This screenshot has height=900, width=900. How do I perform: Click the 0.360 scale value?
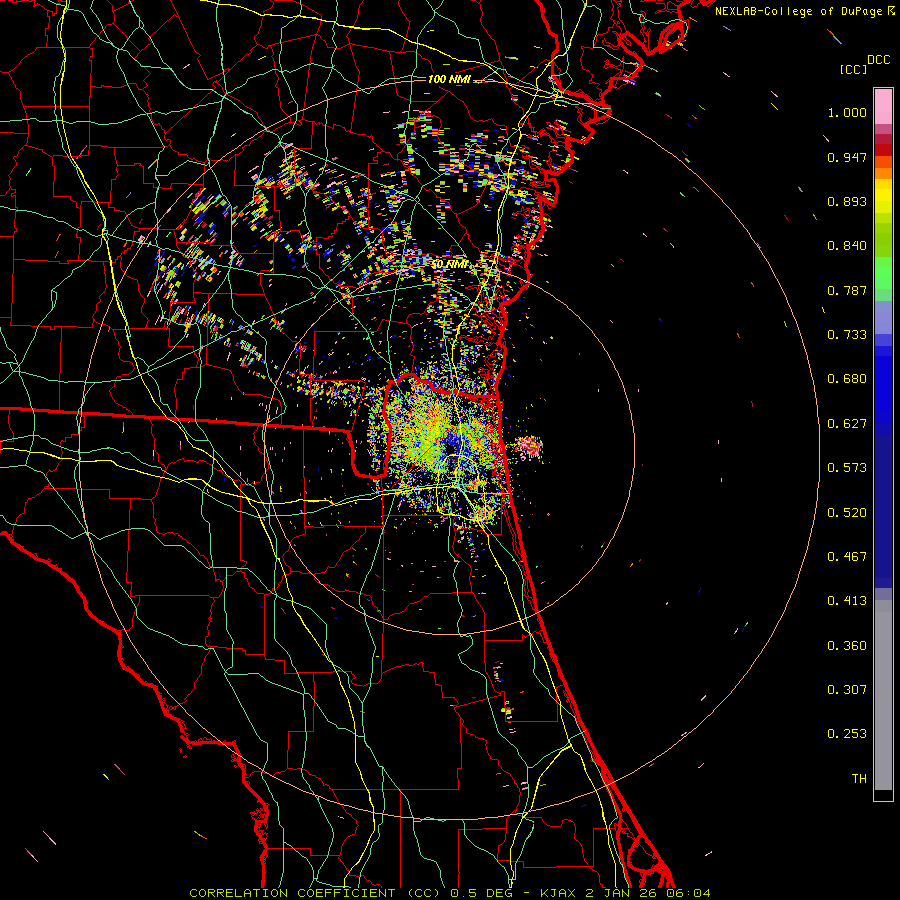pos(847,646)
